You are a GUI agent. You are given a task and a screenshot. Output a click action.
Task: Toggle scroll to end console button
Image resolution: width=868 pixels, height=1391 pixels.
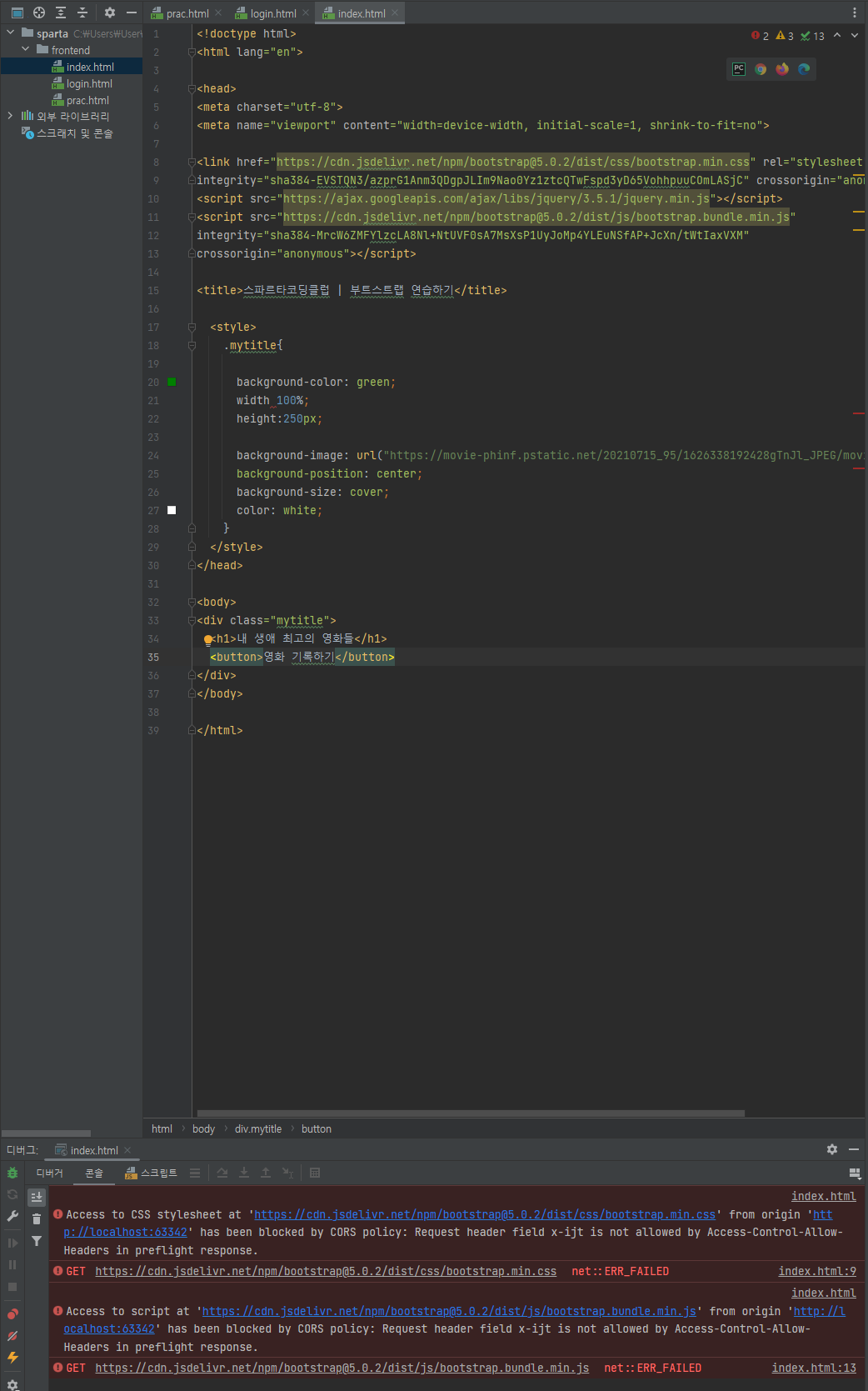tap(37, 1196)
